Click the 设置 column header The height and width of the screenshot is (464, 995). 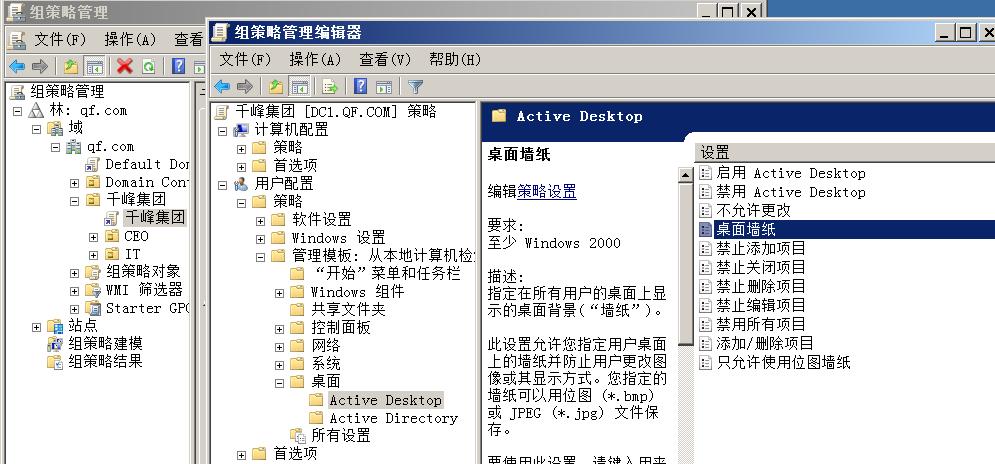pos(845,152)
